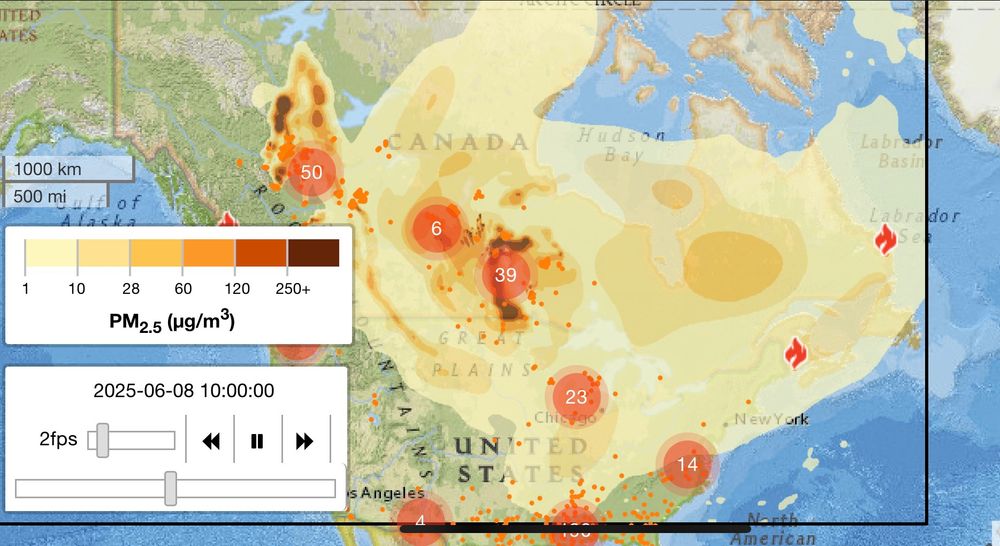Open the fire cluster marker labeled 14
Screen dimensions: 1000x546
pyautogui.click(x=687, y=464)
